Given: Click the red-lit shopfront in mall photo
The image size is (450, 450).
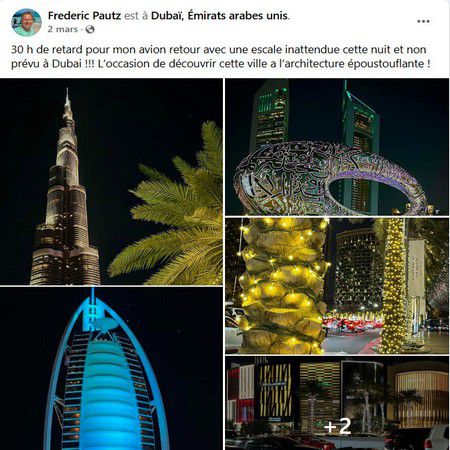Looking at the screenshot, I should (x=240, y=393).
